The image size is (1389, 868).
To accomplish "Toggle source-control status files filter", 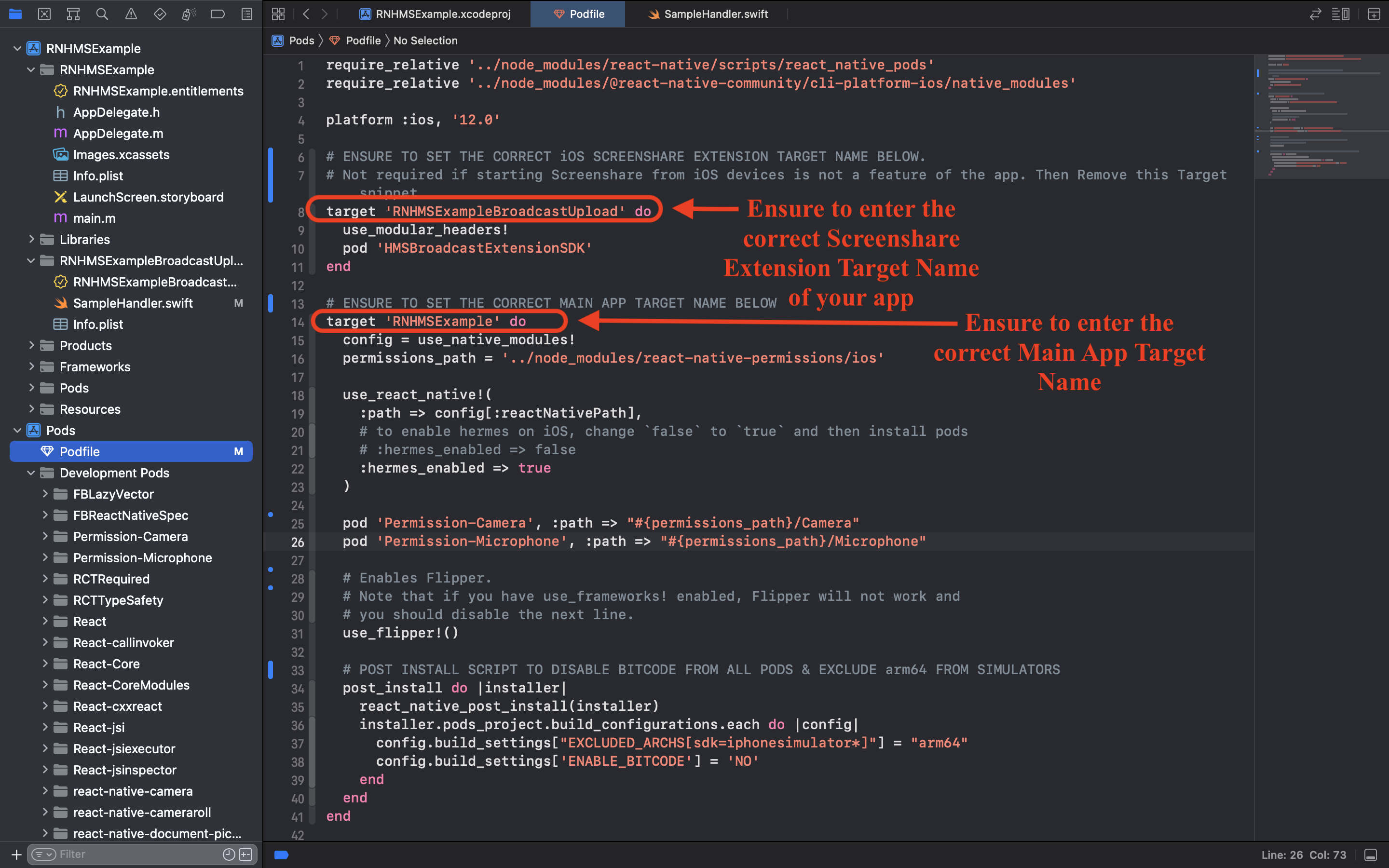I will pos(245,854).
